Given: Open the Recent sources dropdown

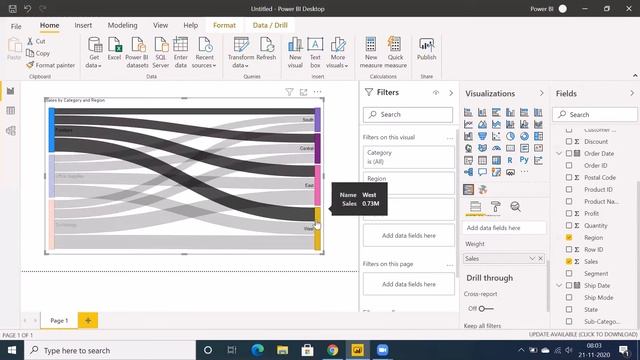Looking at the screenshot, I should click(x=204, y=52).
